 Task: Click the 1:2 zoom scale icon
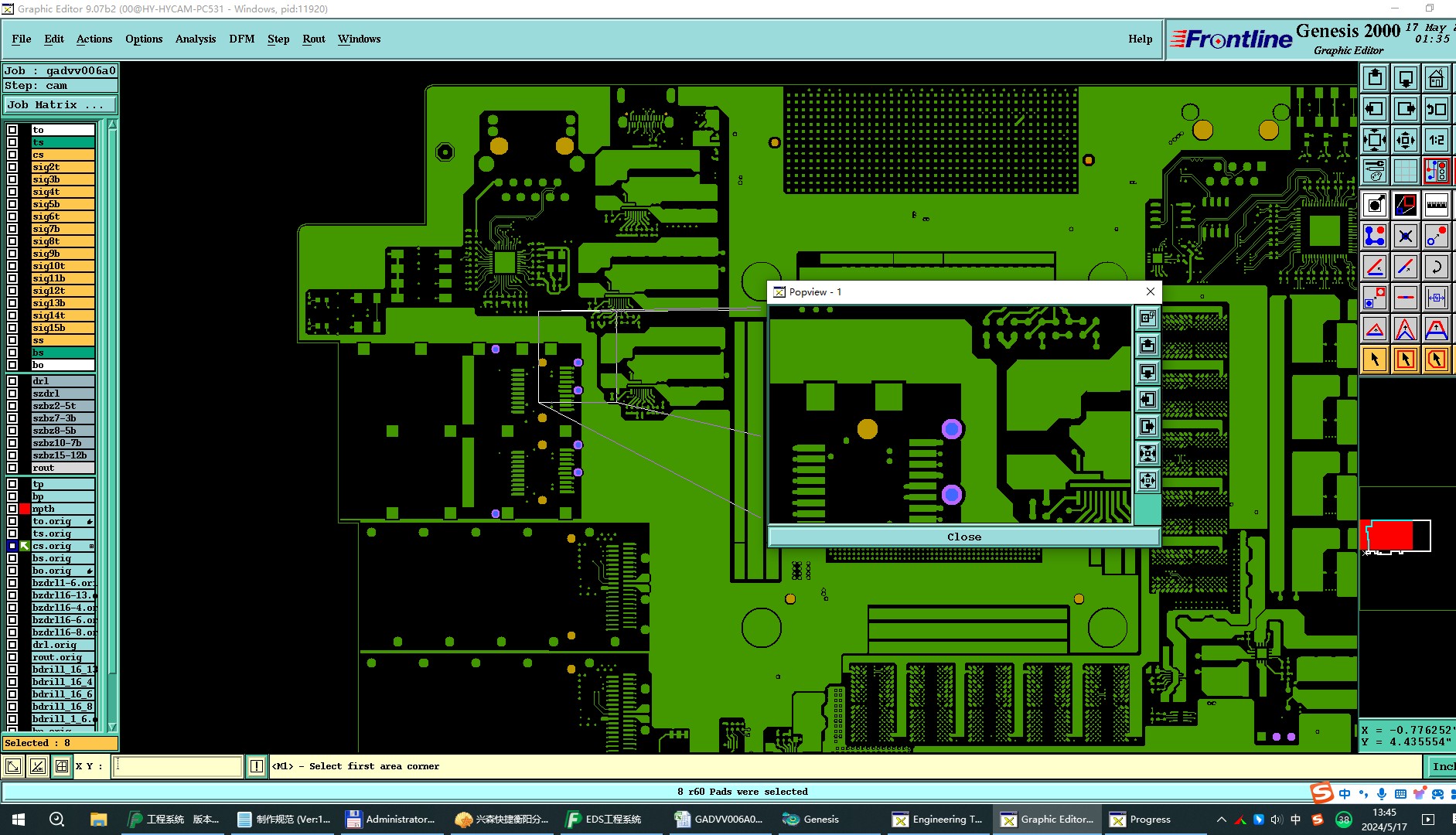pyautogui.click(x=1436, y=140)
